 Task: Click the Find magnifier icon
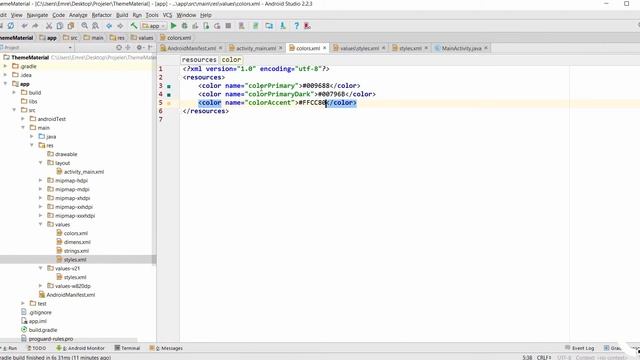pos(84,26)
